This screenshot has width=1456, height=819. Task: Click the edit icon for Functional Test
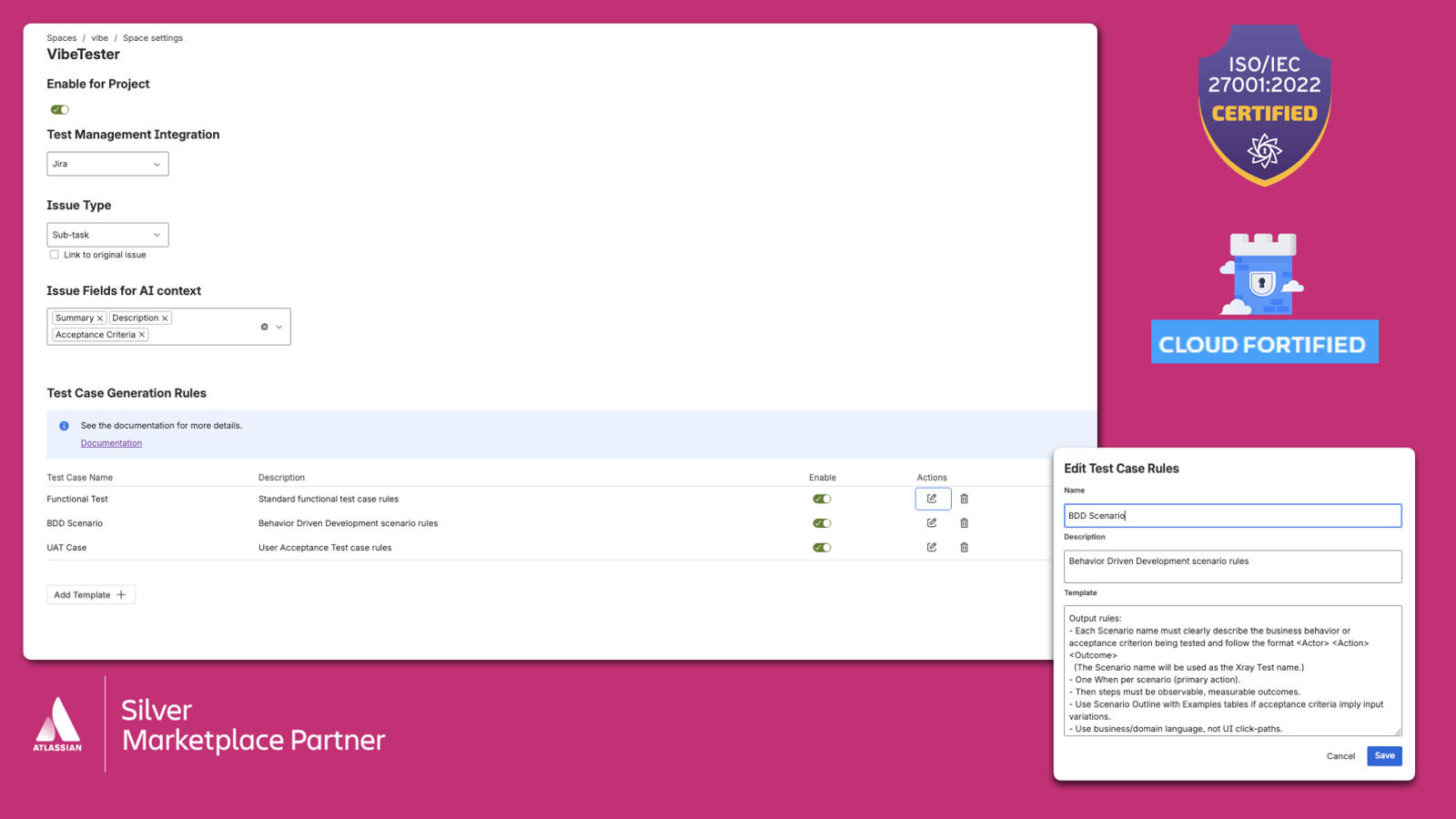click(932, 499)
